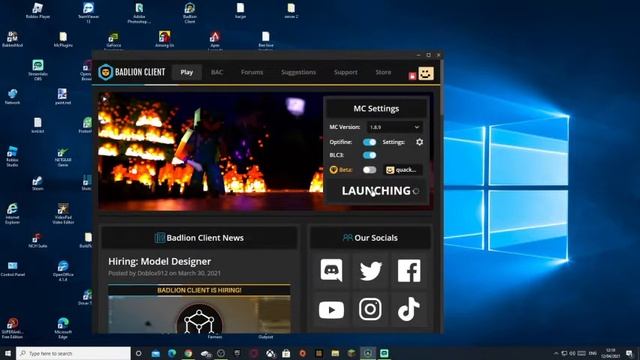Click the Type here to search box
640x360 pixels.
(x=73, y=353)
